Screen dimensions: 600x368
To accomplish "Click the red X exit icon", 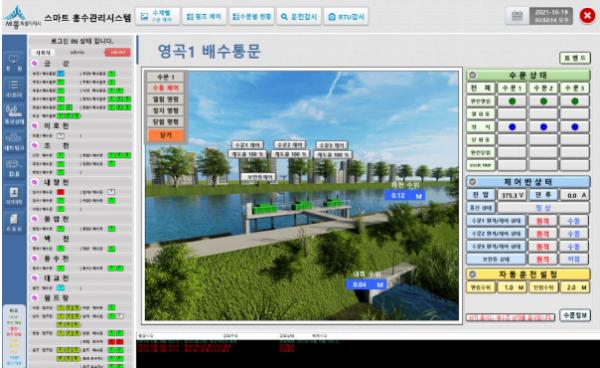I will (587, 16).
